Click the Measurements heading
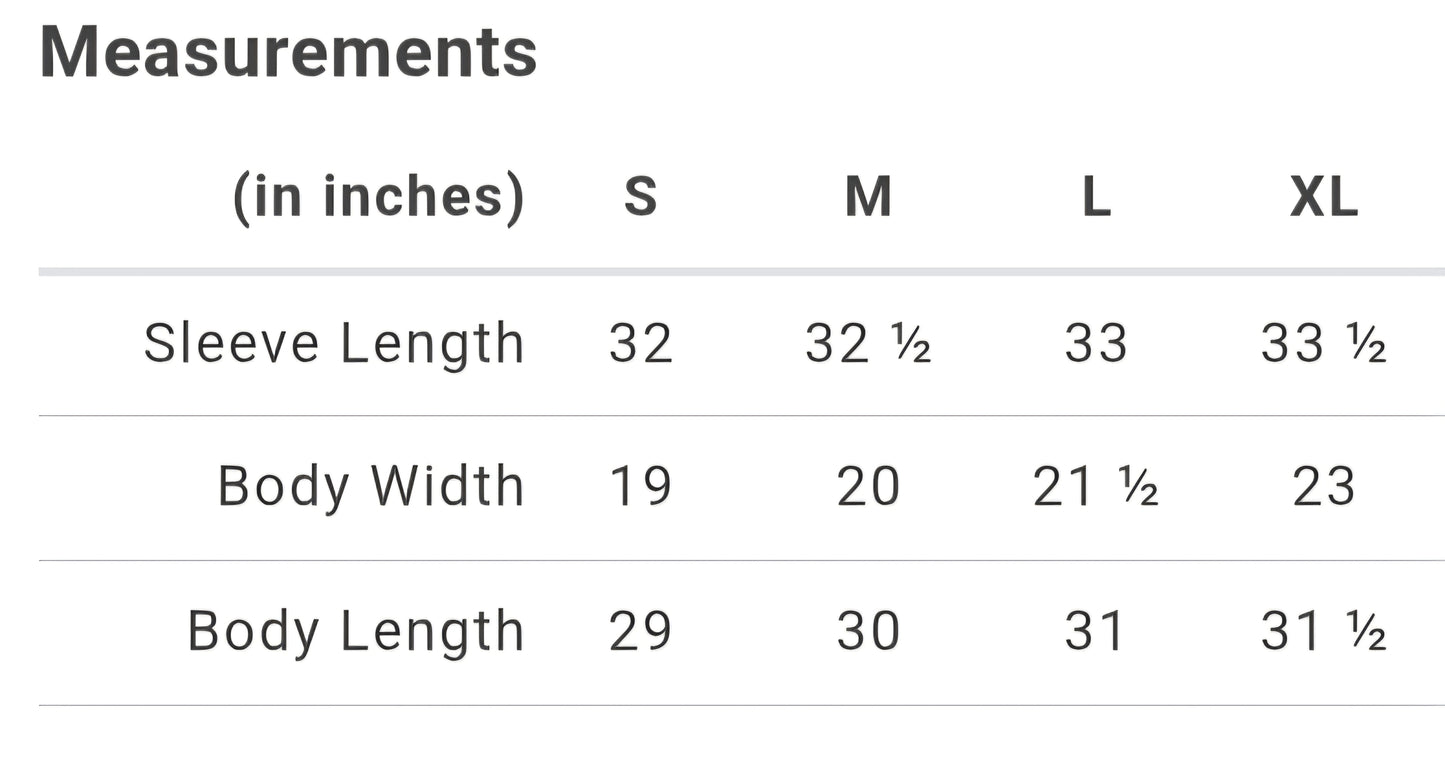Viewport: 1445px width, 783px height. point(288,53)
